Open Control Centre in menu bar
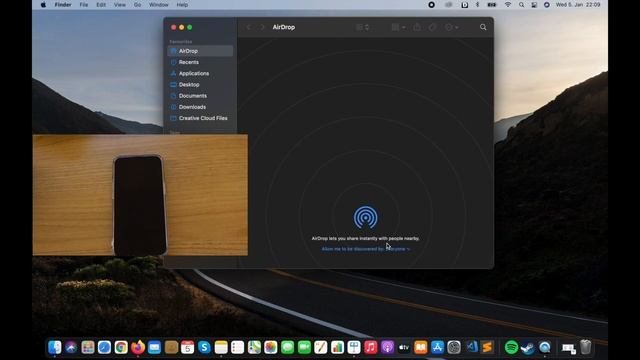The image size is (640, 360). pos(534,5)
